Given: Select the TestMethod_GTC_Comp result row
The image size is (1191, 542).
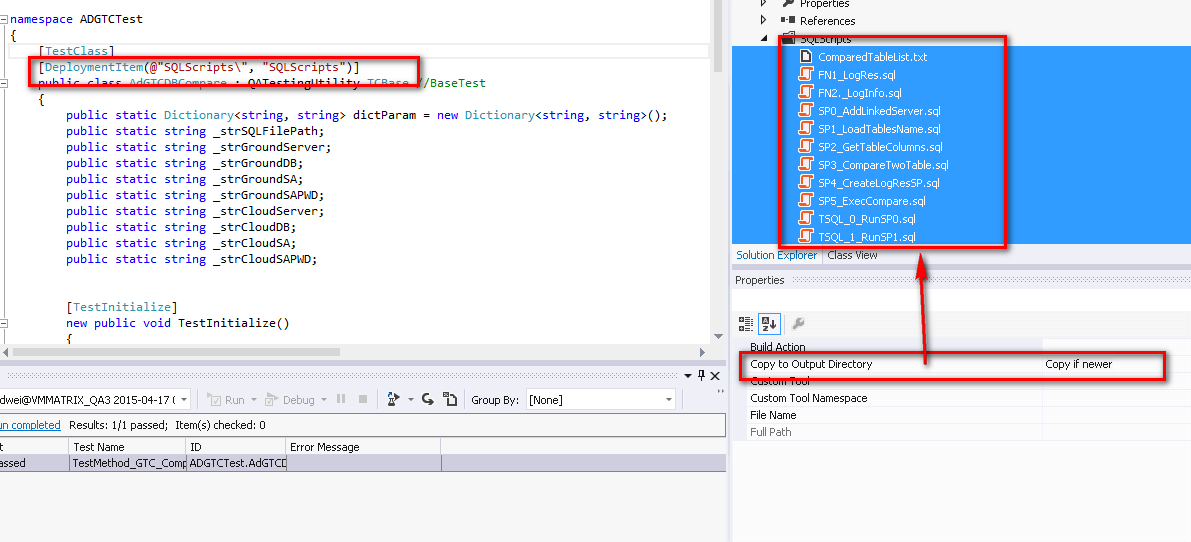Looking at the screenshot, I should coord(363,463).
